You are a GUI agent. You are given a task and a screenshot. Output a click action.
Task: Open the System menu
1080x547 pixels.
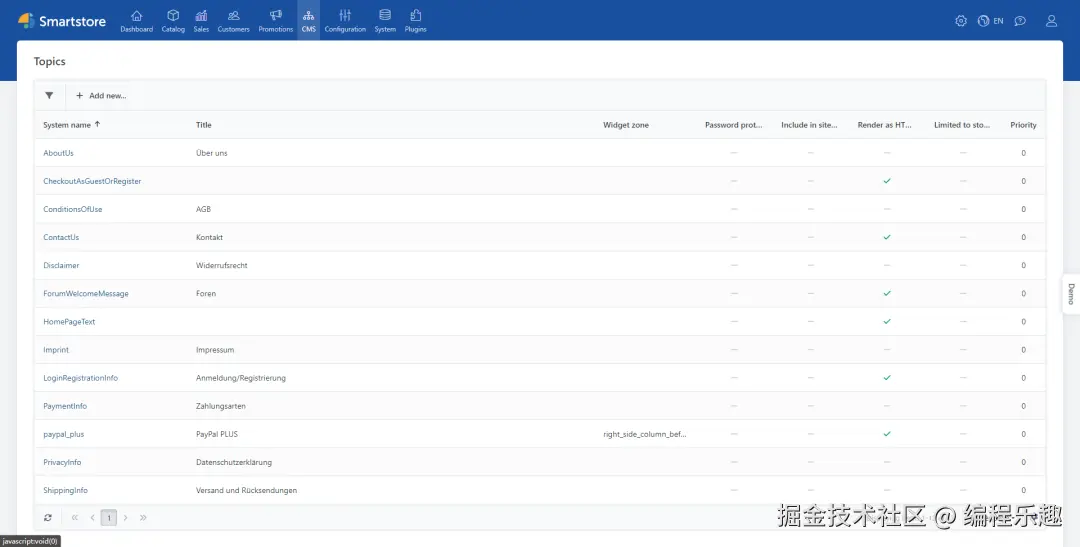pos(385,21)
